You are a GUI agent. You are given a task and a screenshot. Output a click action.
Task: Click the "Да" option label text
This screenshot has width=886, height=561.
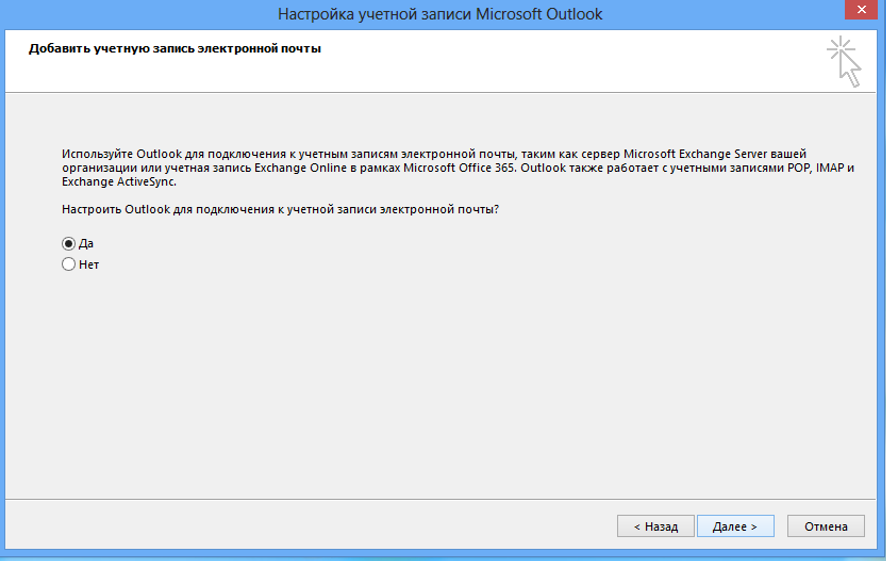86,243
